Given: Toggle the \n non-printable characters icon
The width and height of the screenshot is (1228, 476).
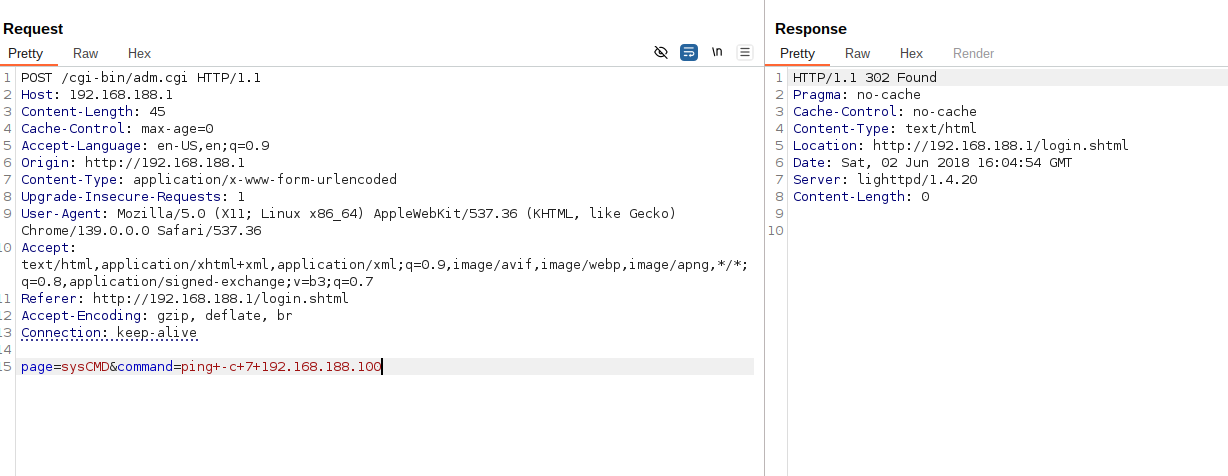Looking at the screenshot, I should pyautogui.click(x=717, y=52).
